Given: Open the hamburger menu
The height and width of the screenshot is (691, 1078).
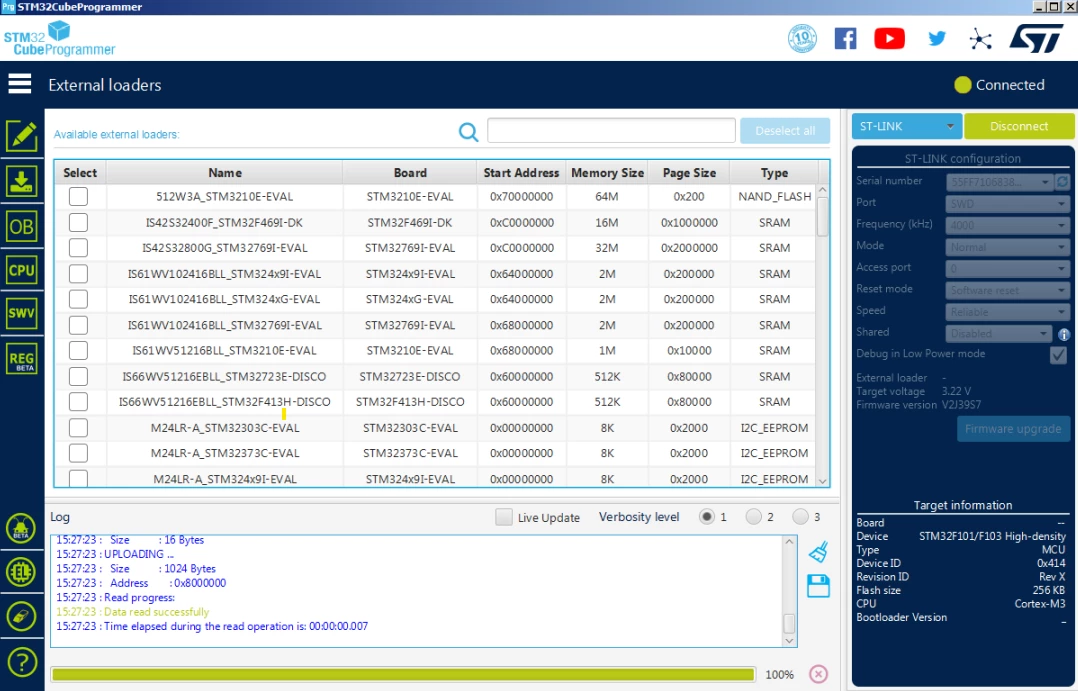Looking at the screenshot, I should coord(20,84).
